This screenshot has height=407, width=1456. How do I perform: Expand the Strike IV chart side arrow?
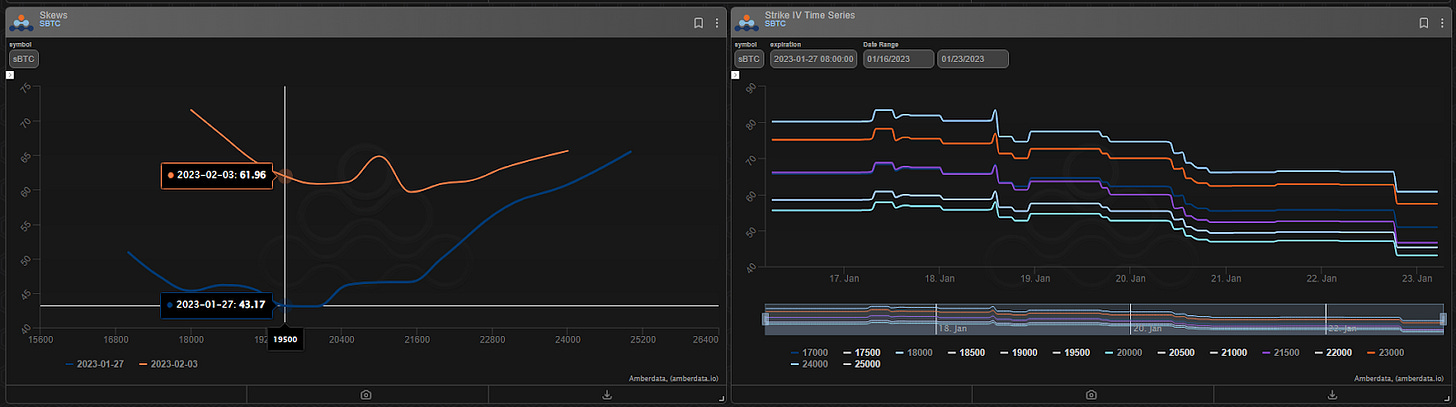(735, 74)
